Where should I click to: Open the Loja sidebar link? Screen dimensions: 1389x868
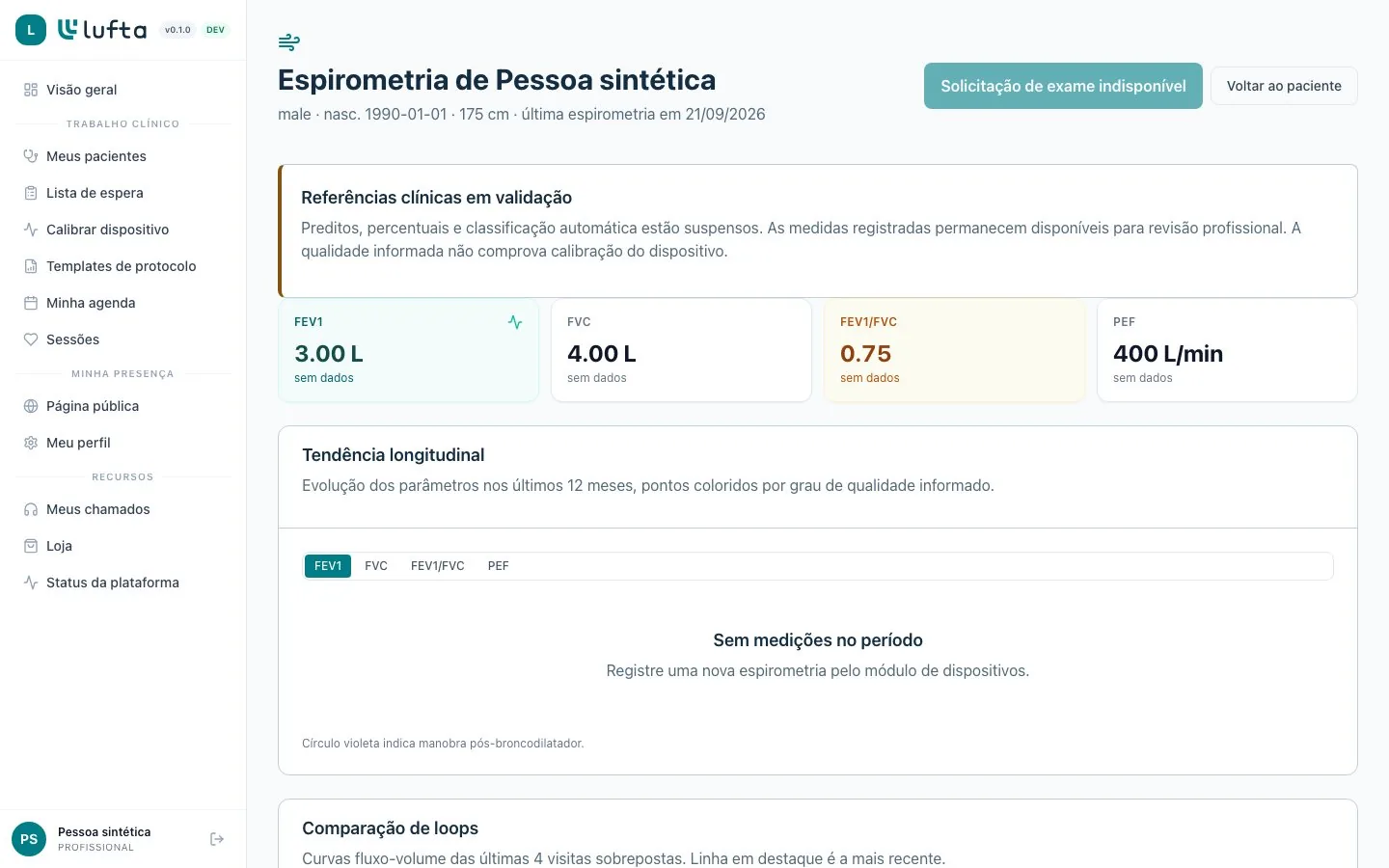(123, 546)
